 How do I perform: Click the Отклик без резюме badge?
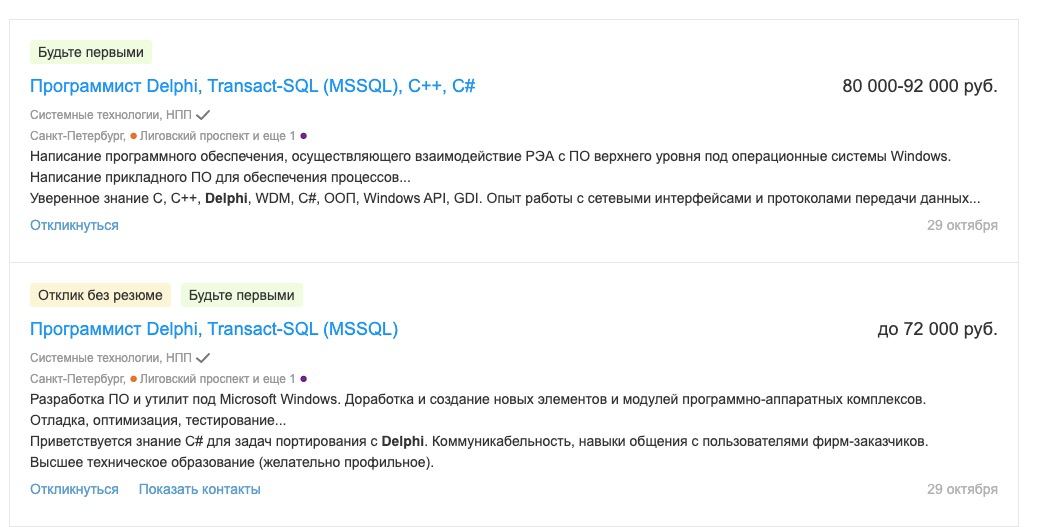tap(100, 295)
